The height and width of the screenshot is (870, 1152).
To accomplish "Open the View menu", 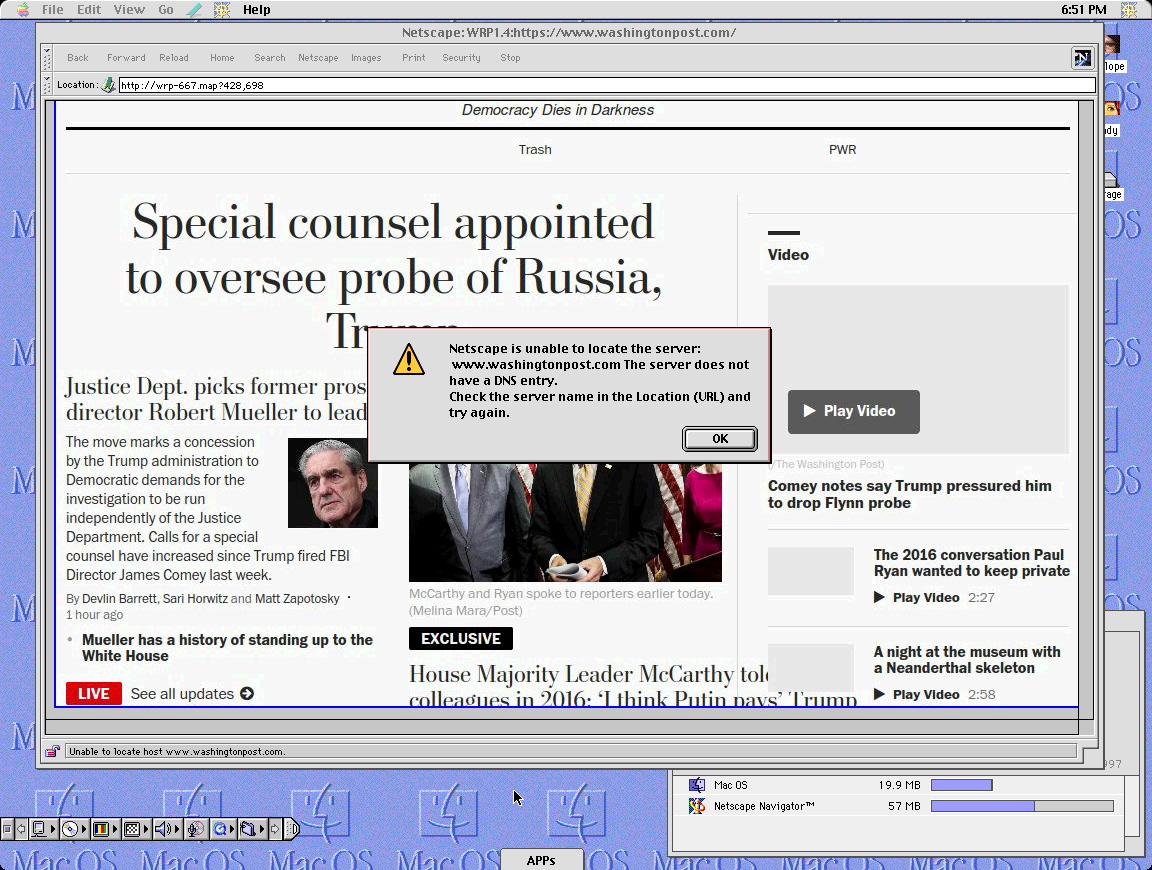I will coord(129,10).
